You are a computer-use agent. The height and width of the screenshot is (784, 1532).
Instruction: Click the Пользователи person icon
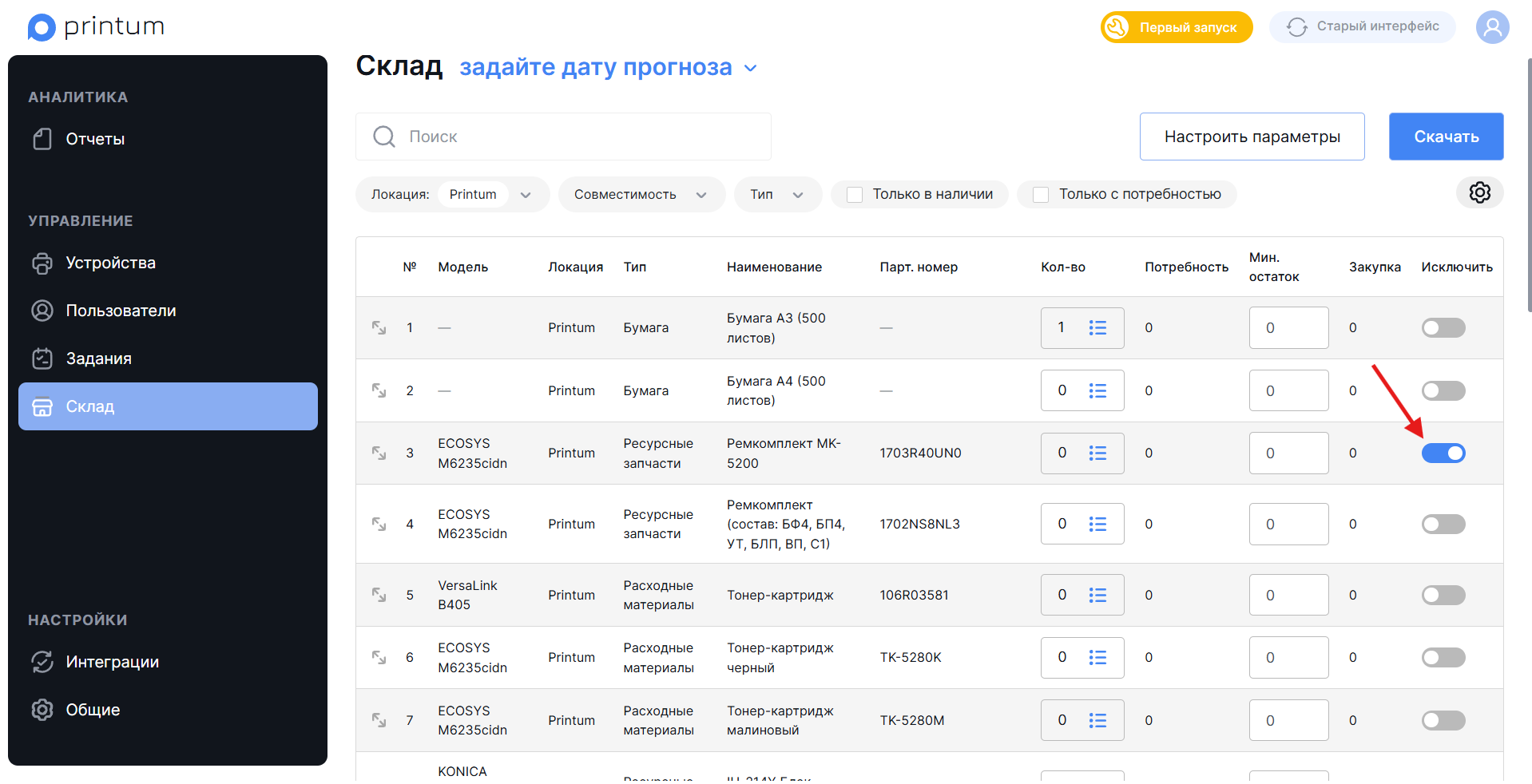(x=42, y=311)
